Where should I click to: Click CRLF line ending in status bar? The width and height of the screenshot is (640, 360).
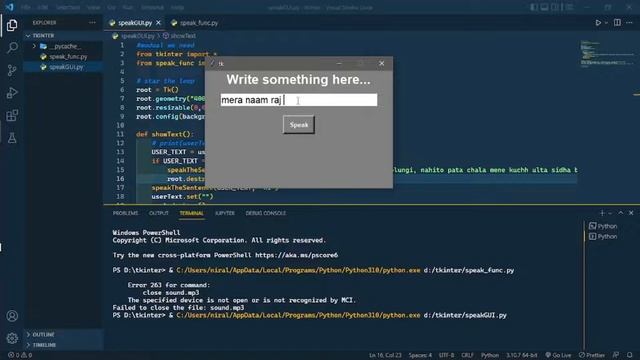[x=467, y=355]
